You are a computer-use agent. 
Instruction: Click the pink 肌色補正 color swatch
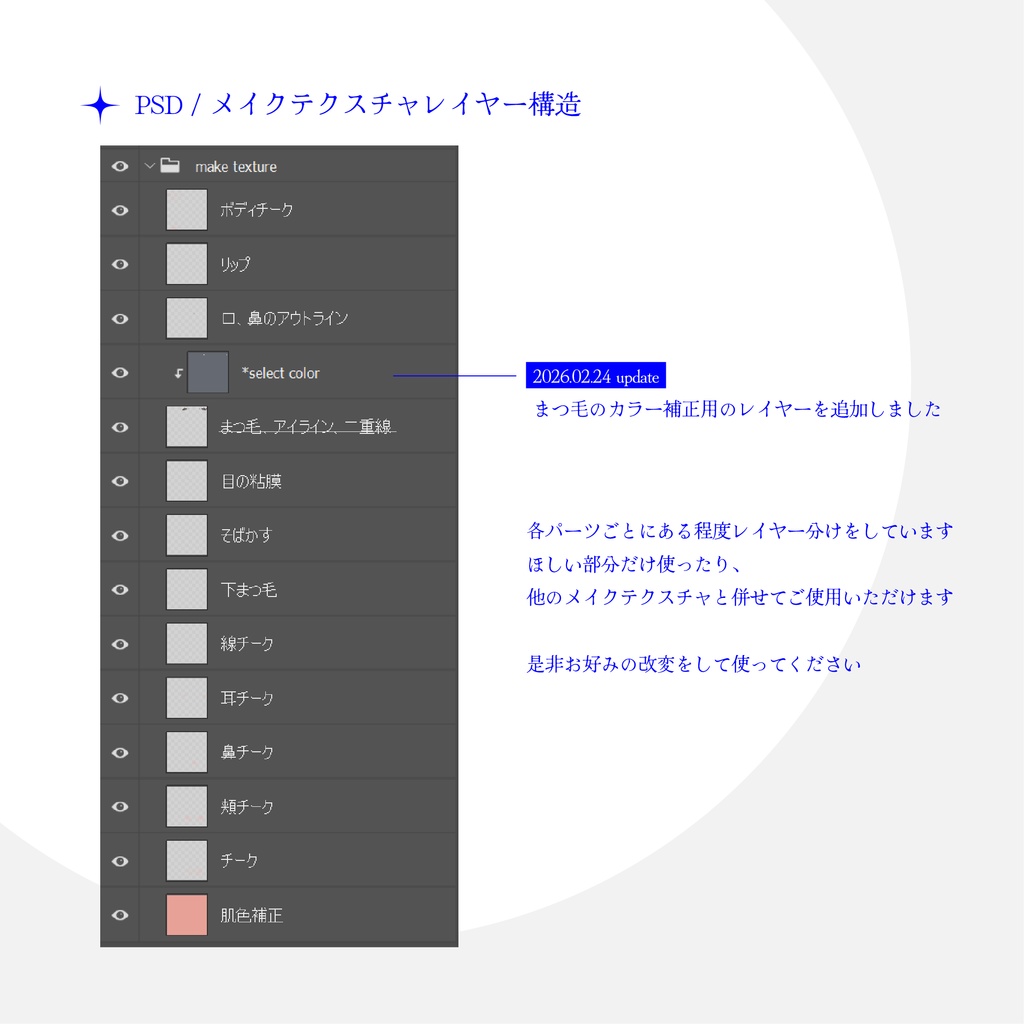(x=187, y=914)
